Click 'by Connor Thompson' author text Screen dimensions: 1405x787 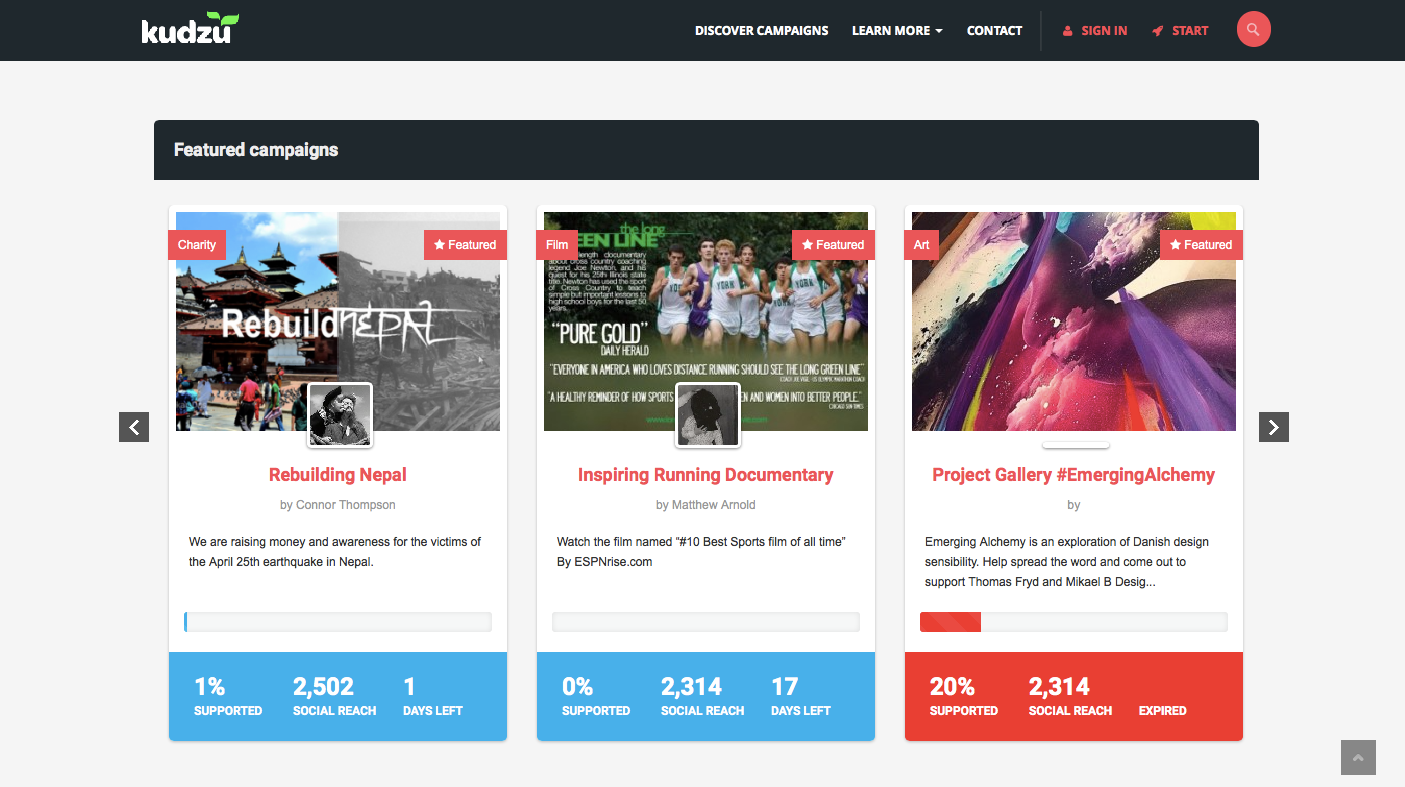tap(338, 505)
